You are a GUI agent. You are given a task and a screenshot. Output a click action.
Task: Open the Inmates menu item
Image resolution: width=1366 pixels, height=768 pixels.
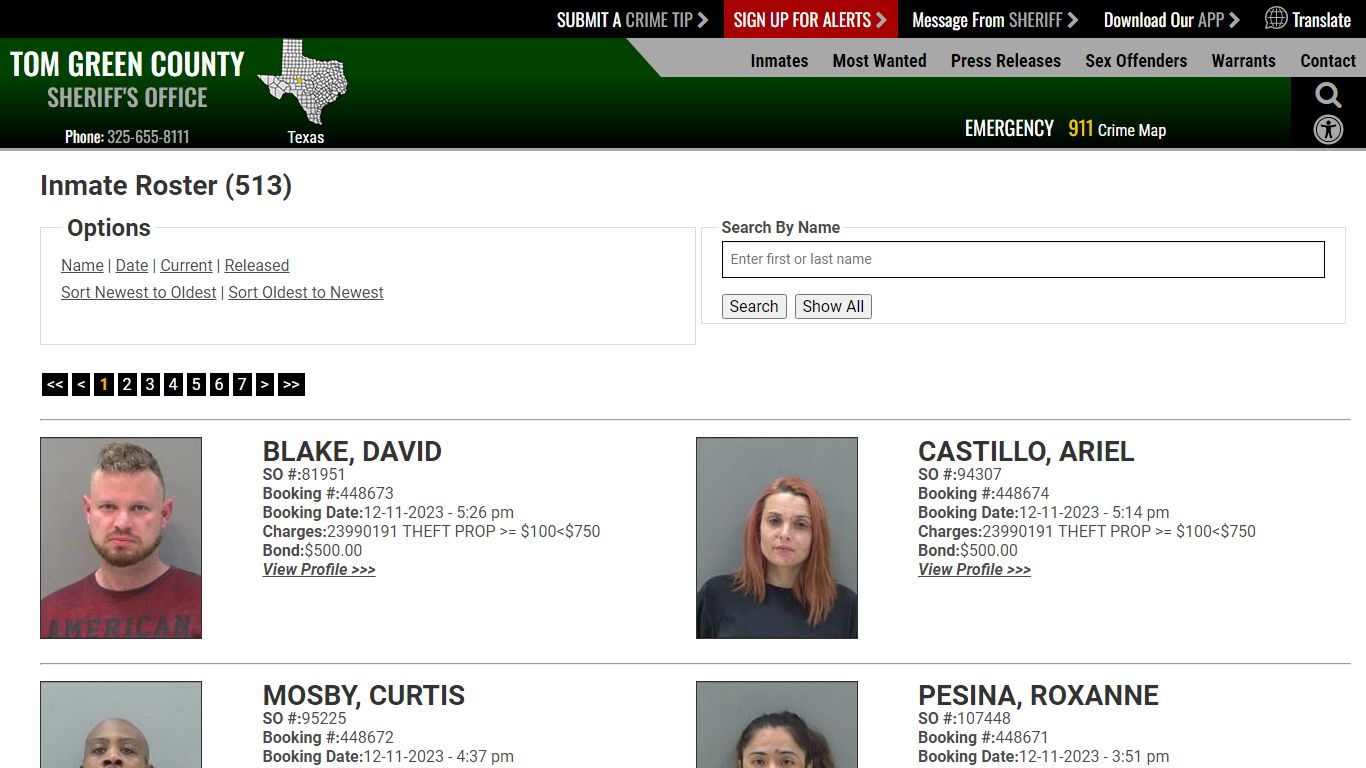coord(779,61)
